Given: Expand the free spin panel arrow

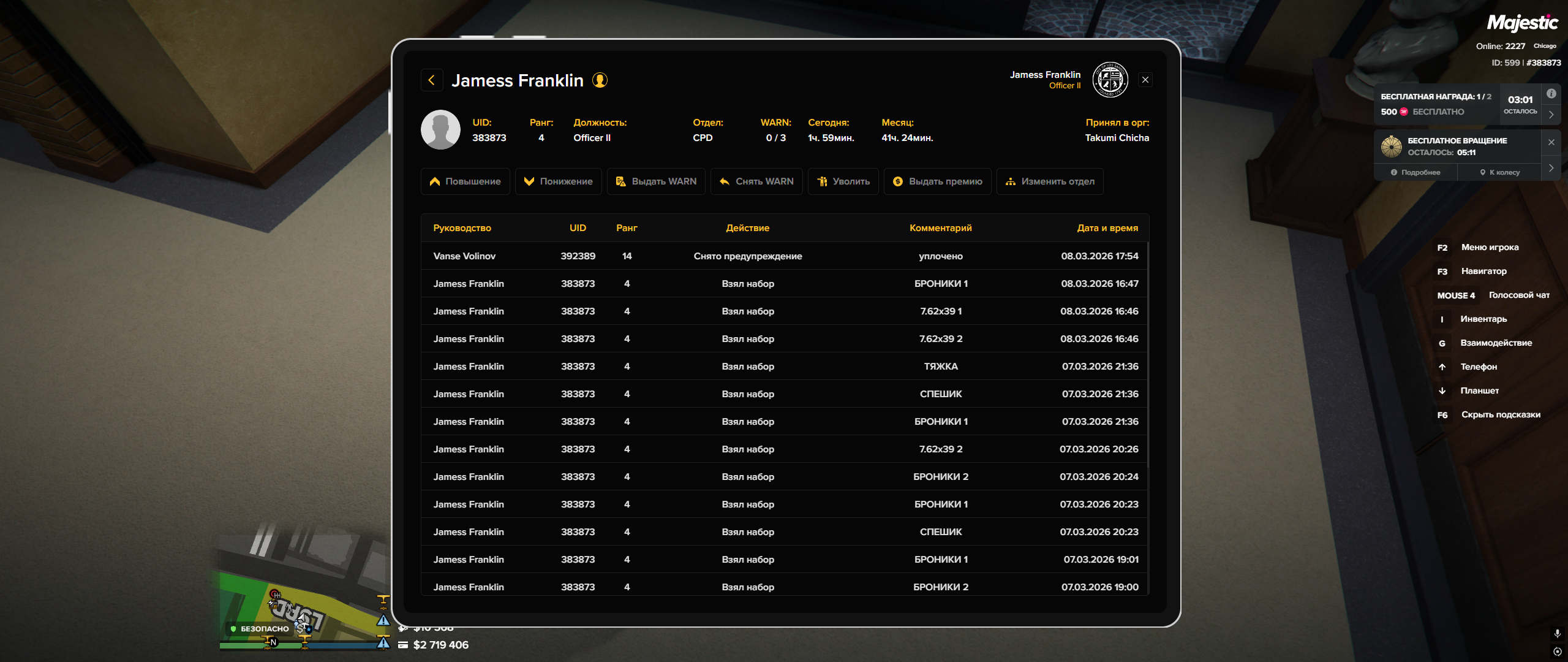Looking at the screenshot, I should 1551,168.
